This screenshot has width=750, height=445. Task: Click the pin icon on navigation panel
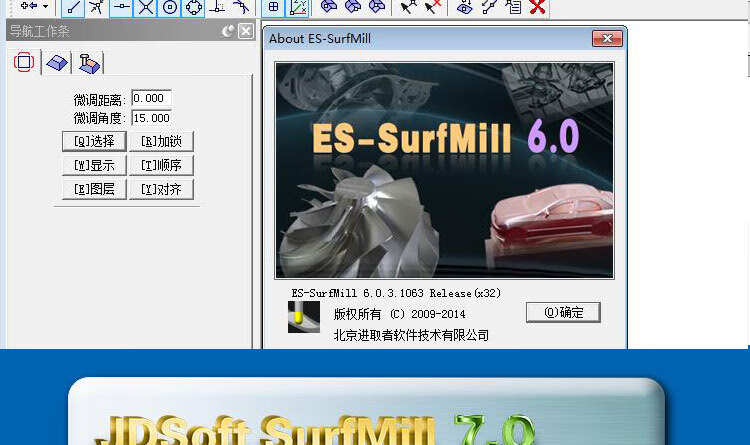(x=228, y=31)
